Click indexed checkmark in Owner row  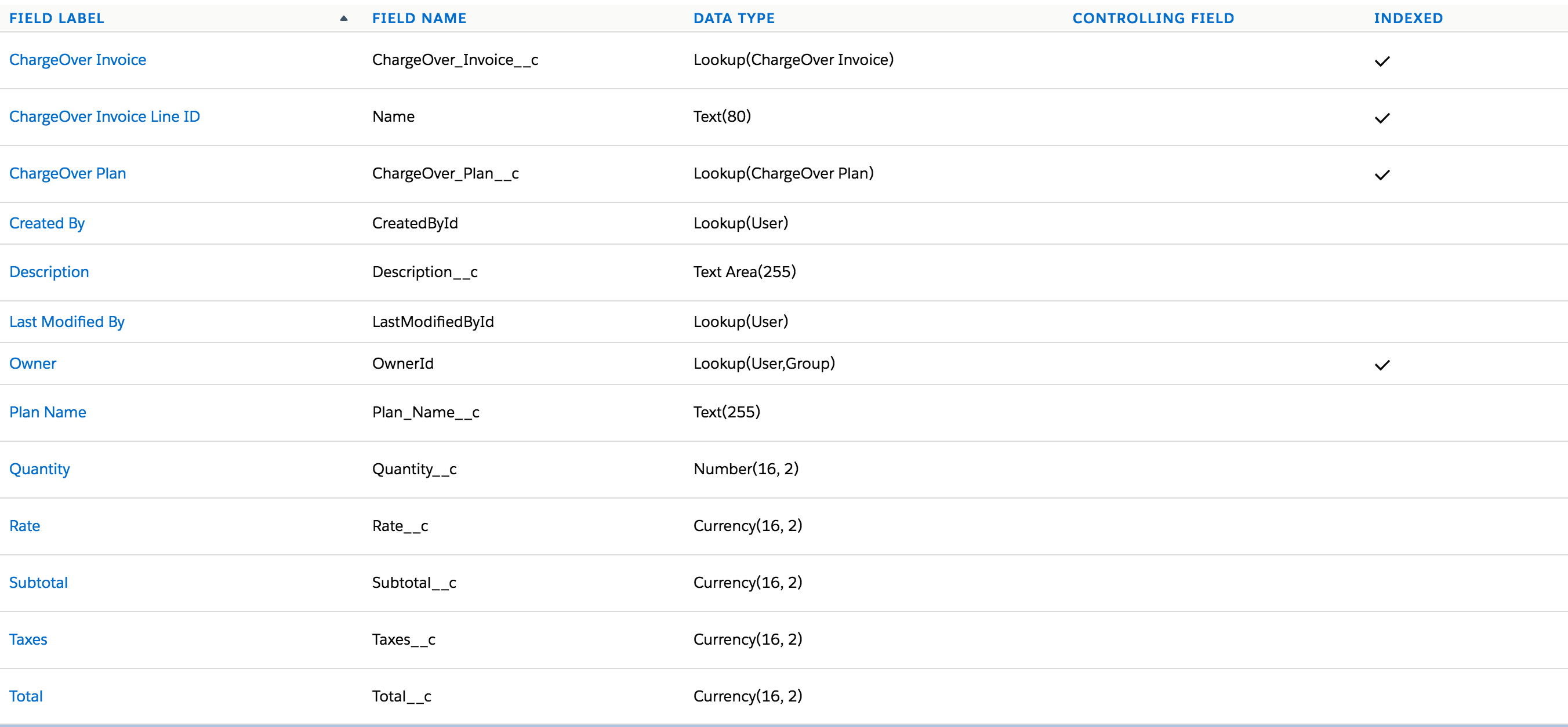tap(1382, 365)
